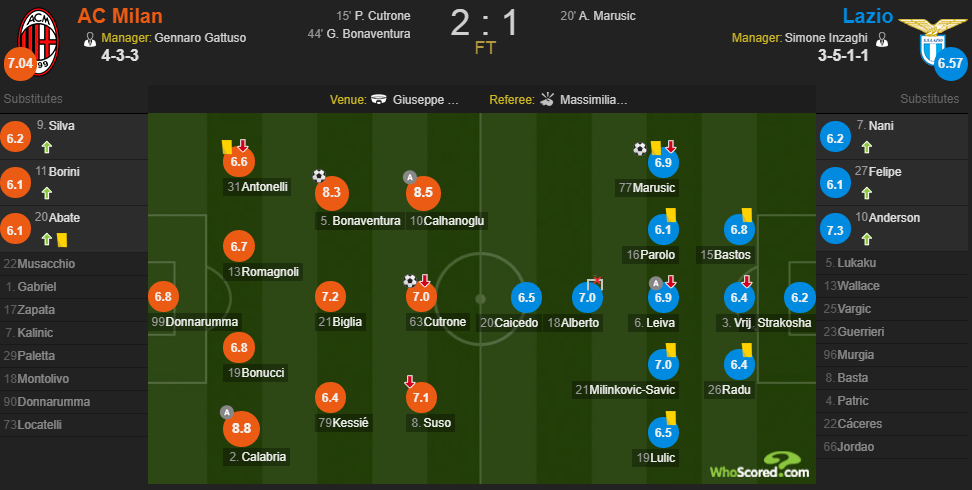
Task: Click Gennaro Gattuso manager name
Action: pos(200,38)
